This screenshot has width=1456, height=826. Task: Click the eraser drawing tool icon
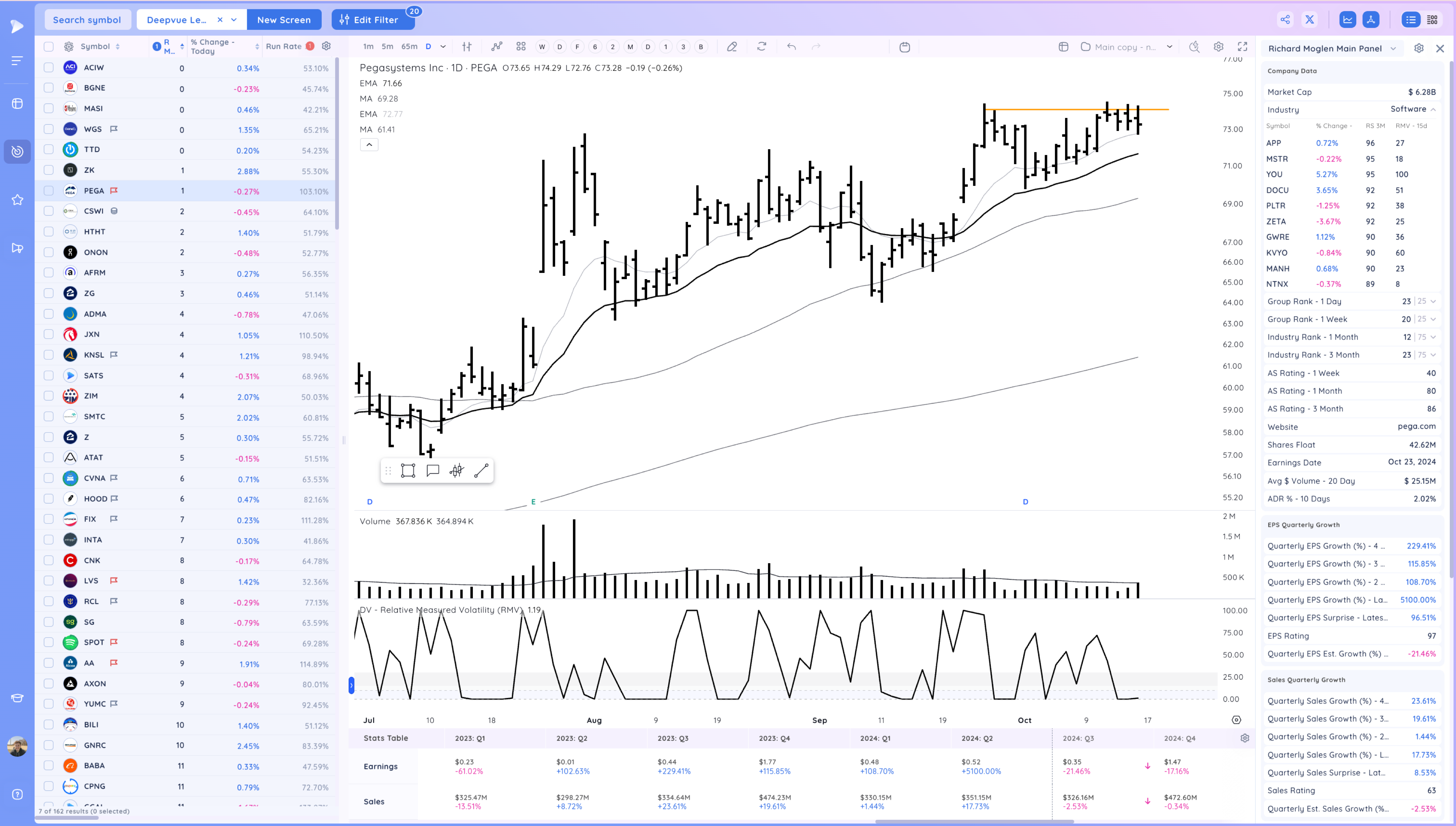pos(732,47)
